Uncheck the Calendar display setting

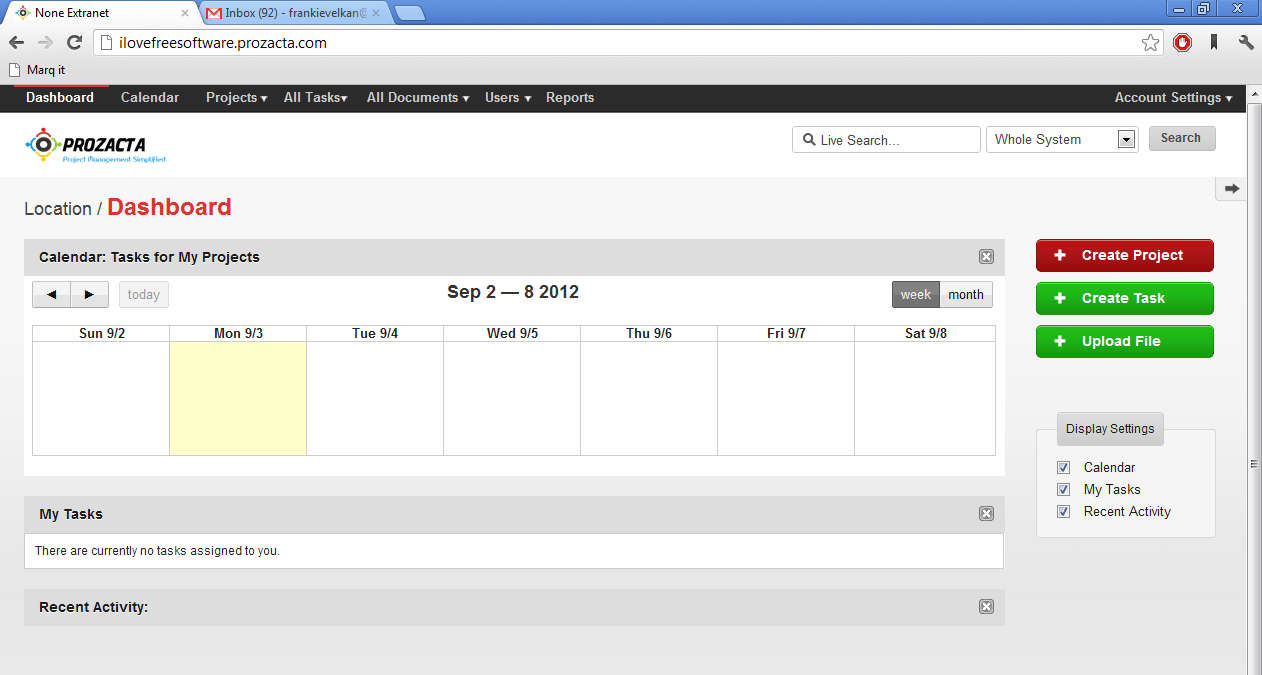pyautogui.click(x=1063, y=468)
